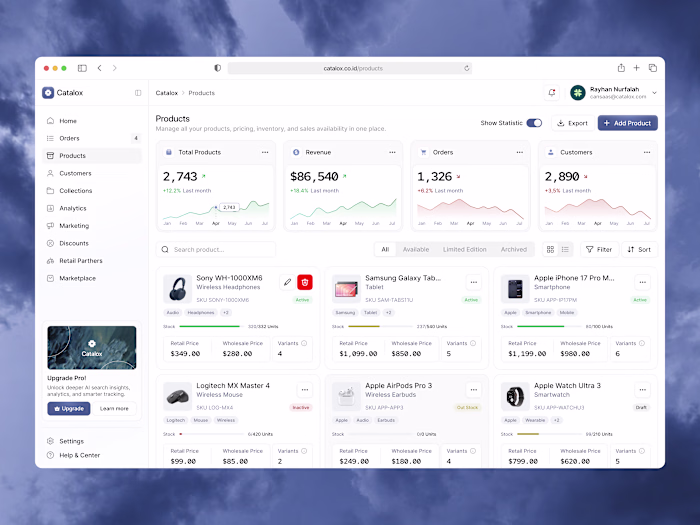Open Analytics in the sidebar
Screen dimensions: 700x525
[x=92, y=208]
